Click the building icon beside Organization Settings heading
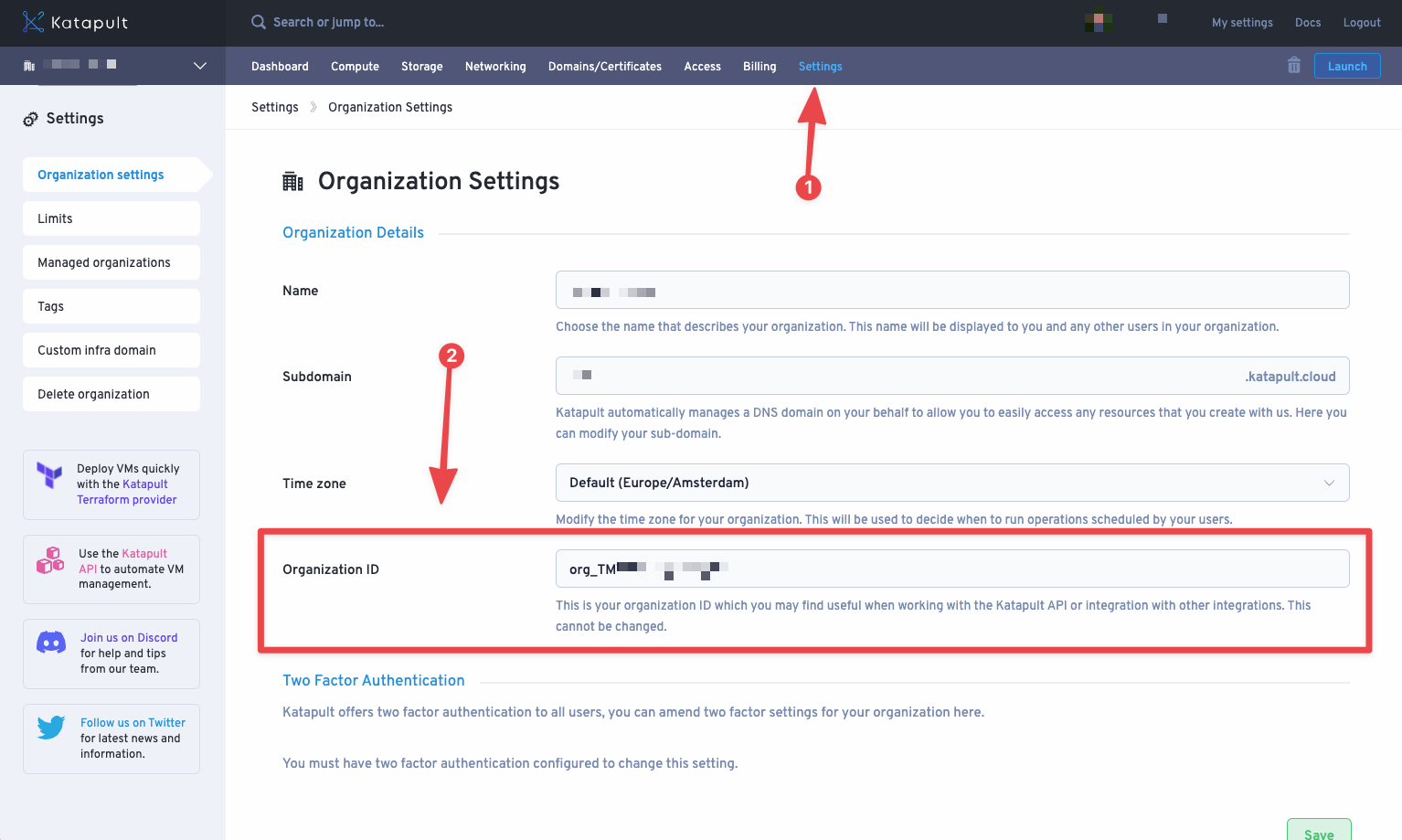 point(292,182)
